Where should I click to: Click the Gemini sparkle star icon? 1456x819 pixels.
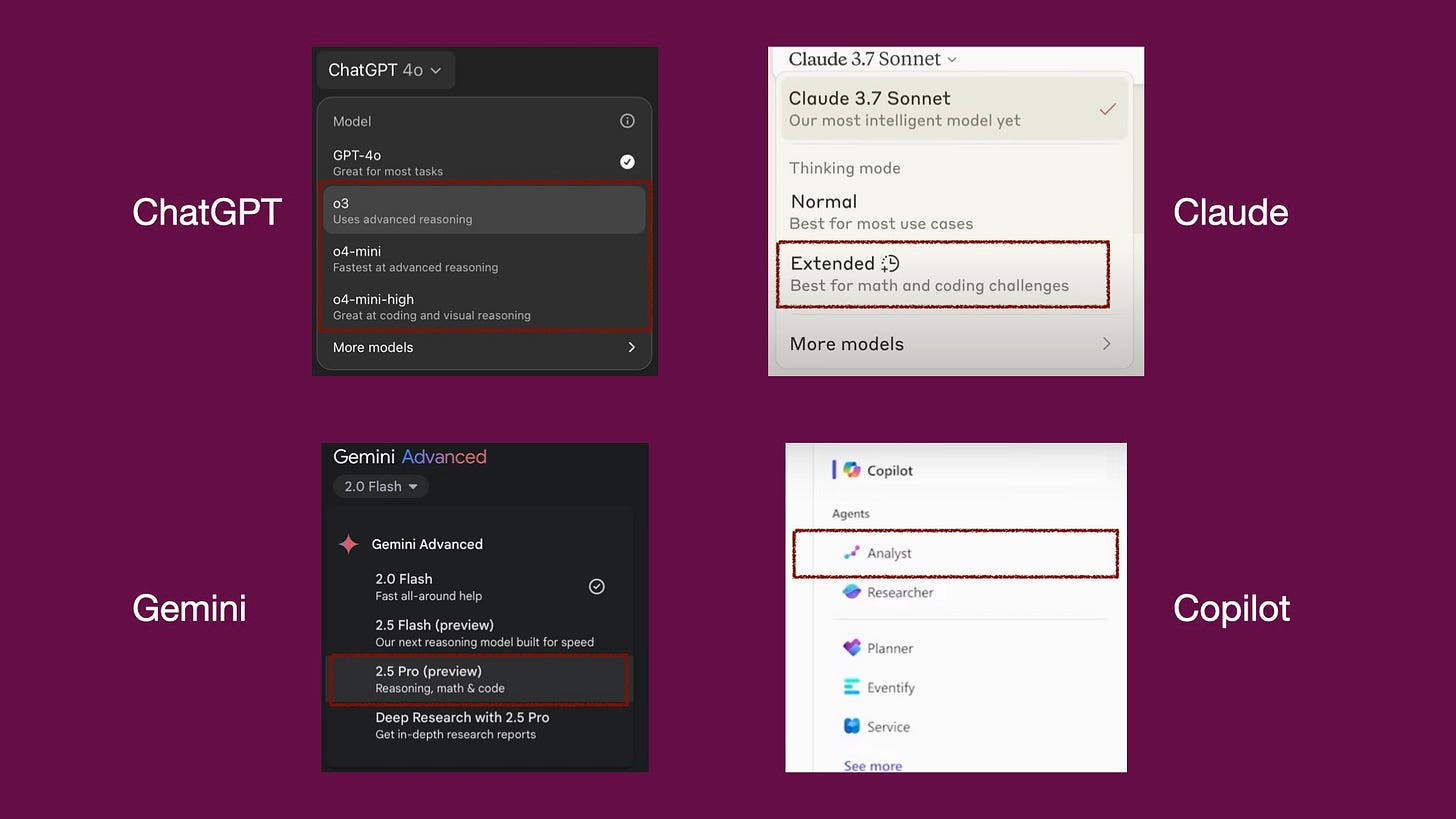(348, 544)
